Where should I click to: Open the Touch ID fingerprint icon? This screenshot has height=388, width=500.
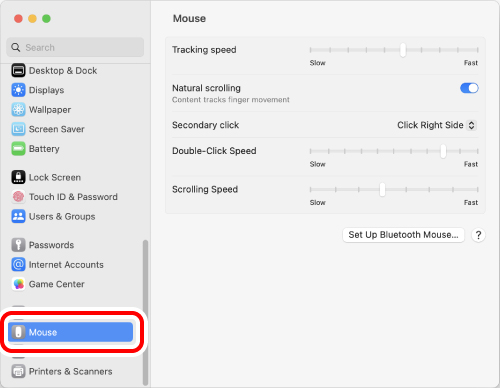(18, 197)
